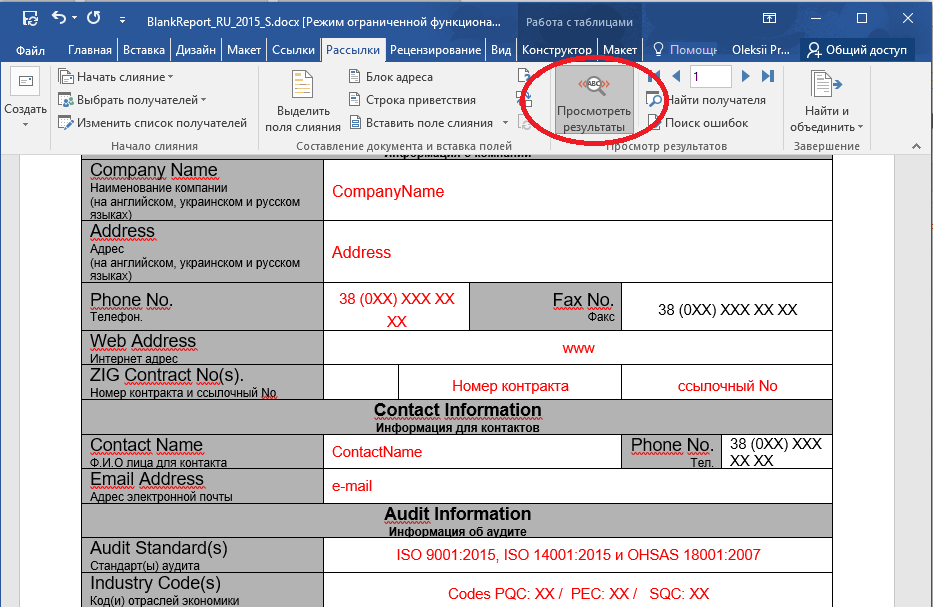Click the red phone number 38 (0XX) XXX XX XX
Screen dimensions: 933x607
[x=397, y=310]
